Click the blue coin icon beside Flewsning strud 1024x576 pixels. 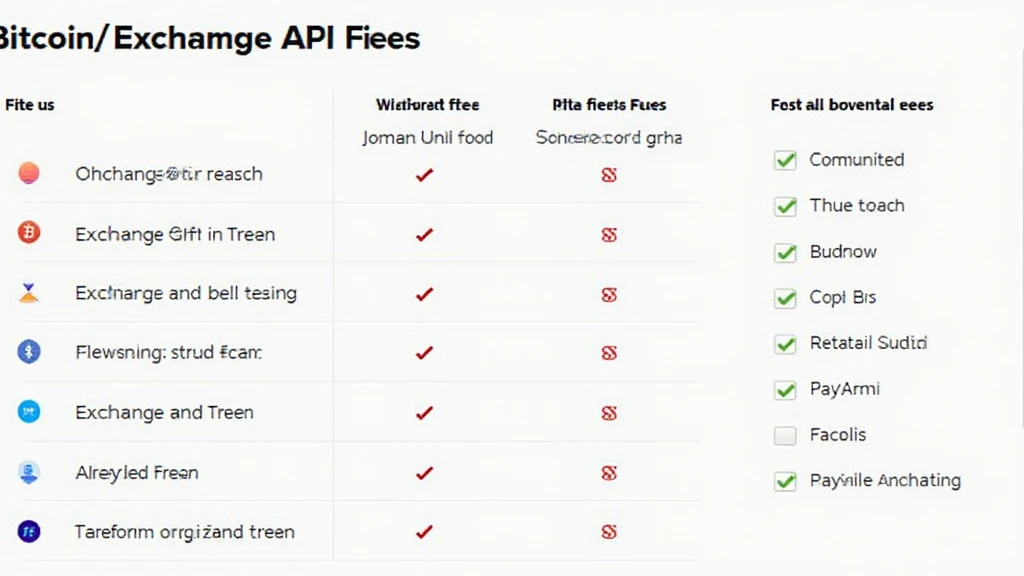pyautogui.click(x=29, y=352)
